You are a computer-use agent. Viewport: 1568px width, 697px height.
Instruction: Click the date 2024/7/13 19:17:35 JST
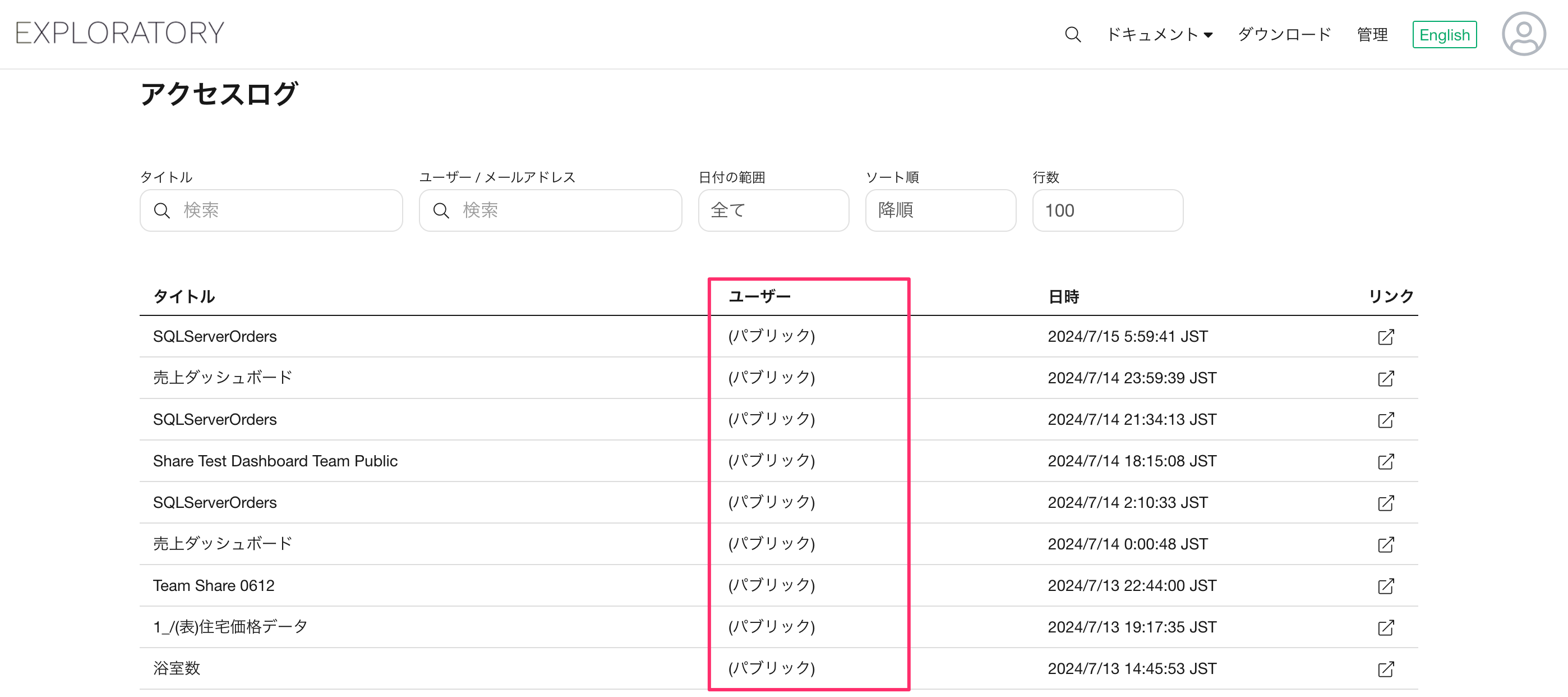click(x=1132, y=627)
